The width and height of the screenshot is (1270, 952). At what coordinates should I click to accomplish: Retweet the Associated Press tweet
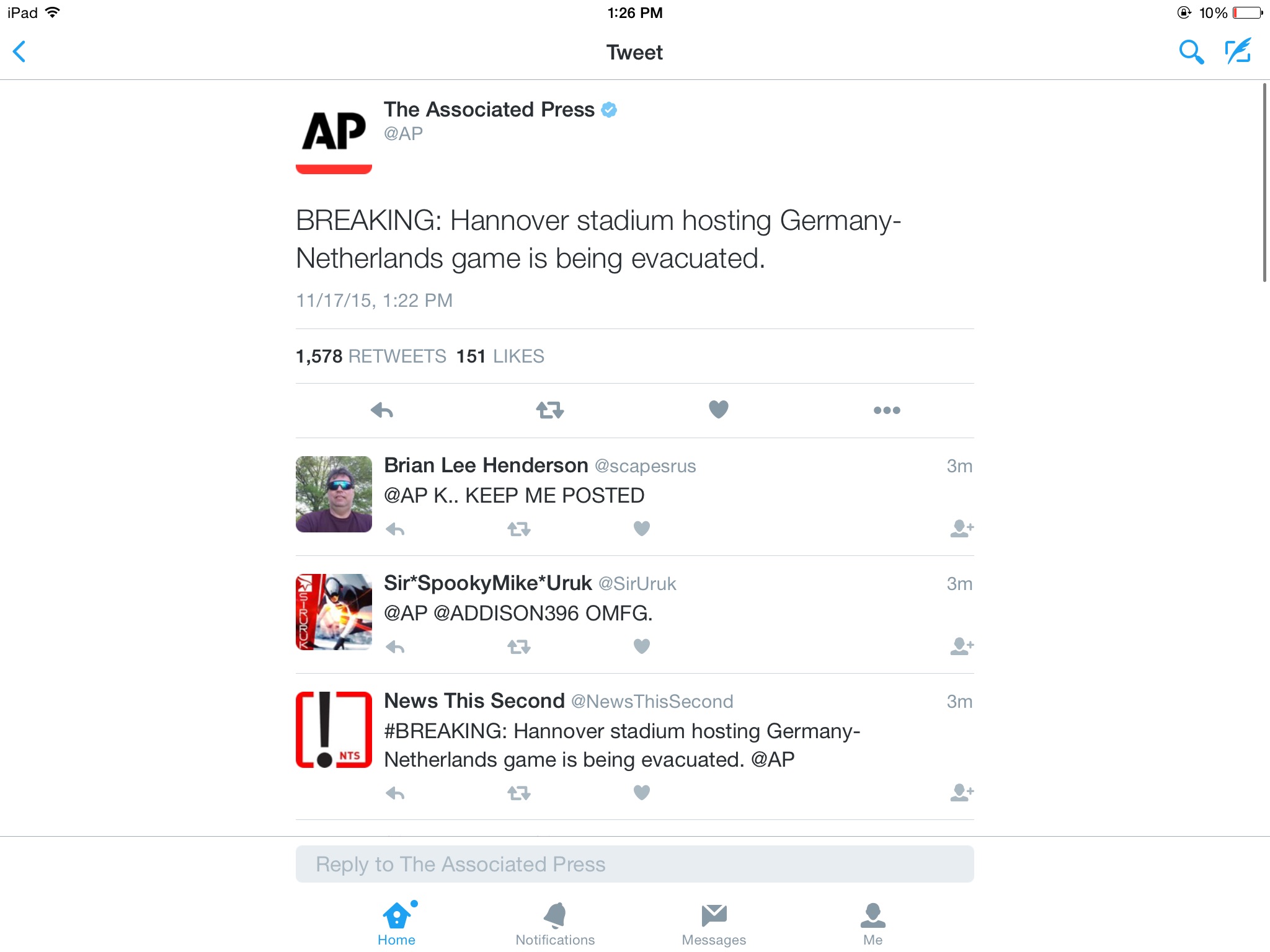[550, 410]
